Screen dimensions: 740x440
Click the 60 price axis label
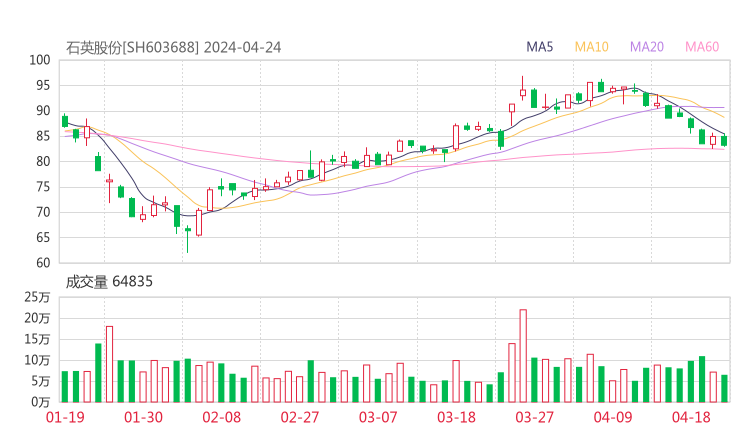[43, 262]
